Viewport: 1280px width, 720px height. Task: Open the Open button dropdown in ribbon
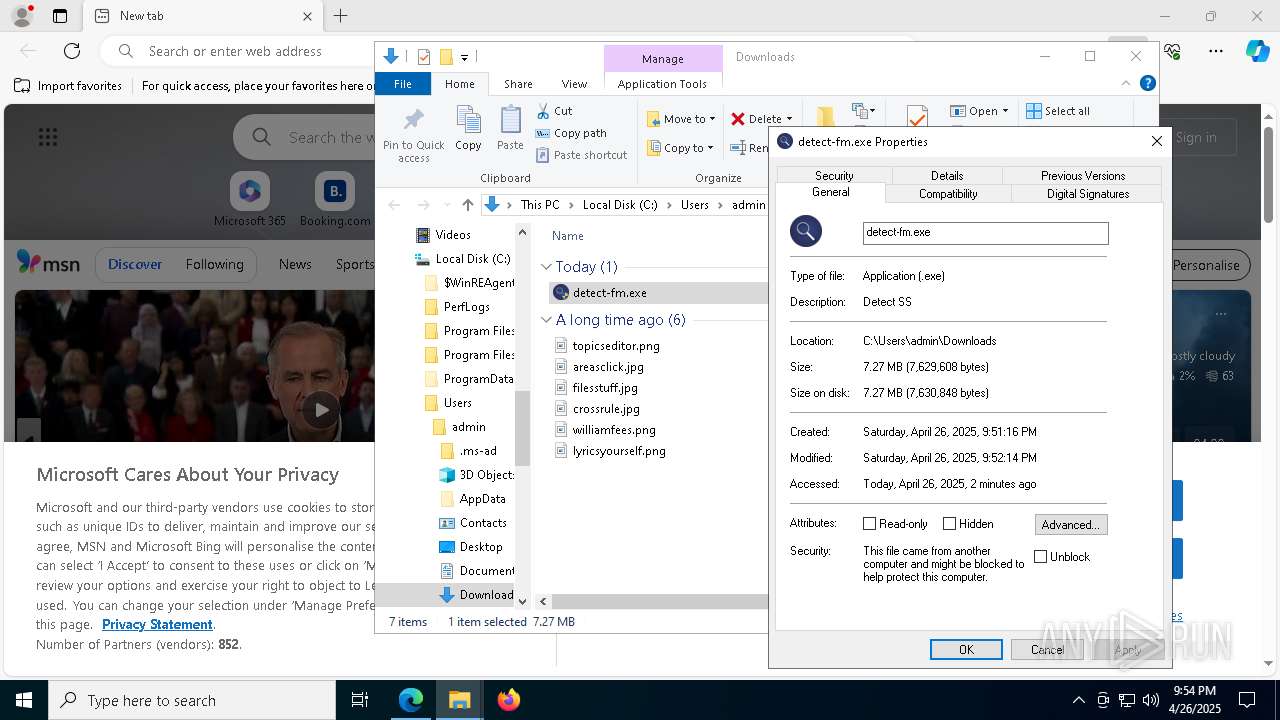(x=1004, y=111)
